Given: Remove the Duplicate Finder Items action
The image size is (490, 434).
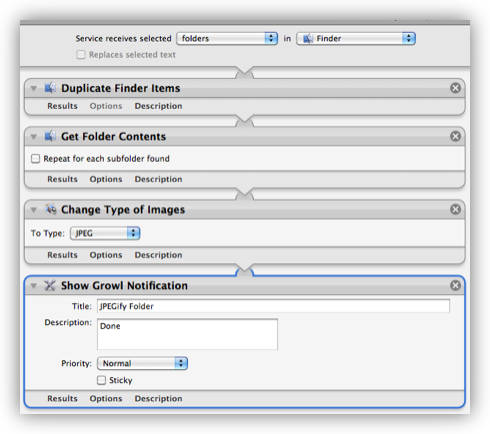Looking at the screenshot, I should pos(455,88).
